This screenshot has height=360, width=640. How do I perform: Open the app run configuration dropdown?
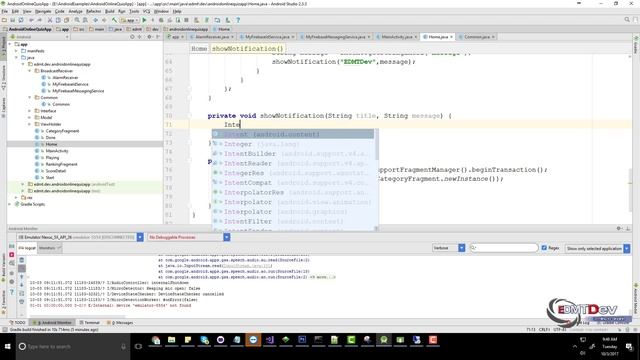pos(129,20)
